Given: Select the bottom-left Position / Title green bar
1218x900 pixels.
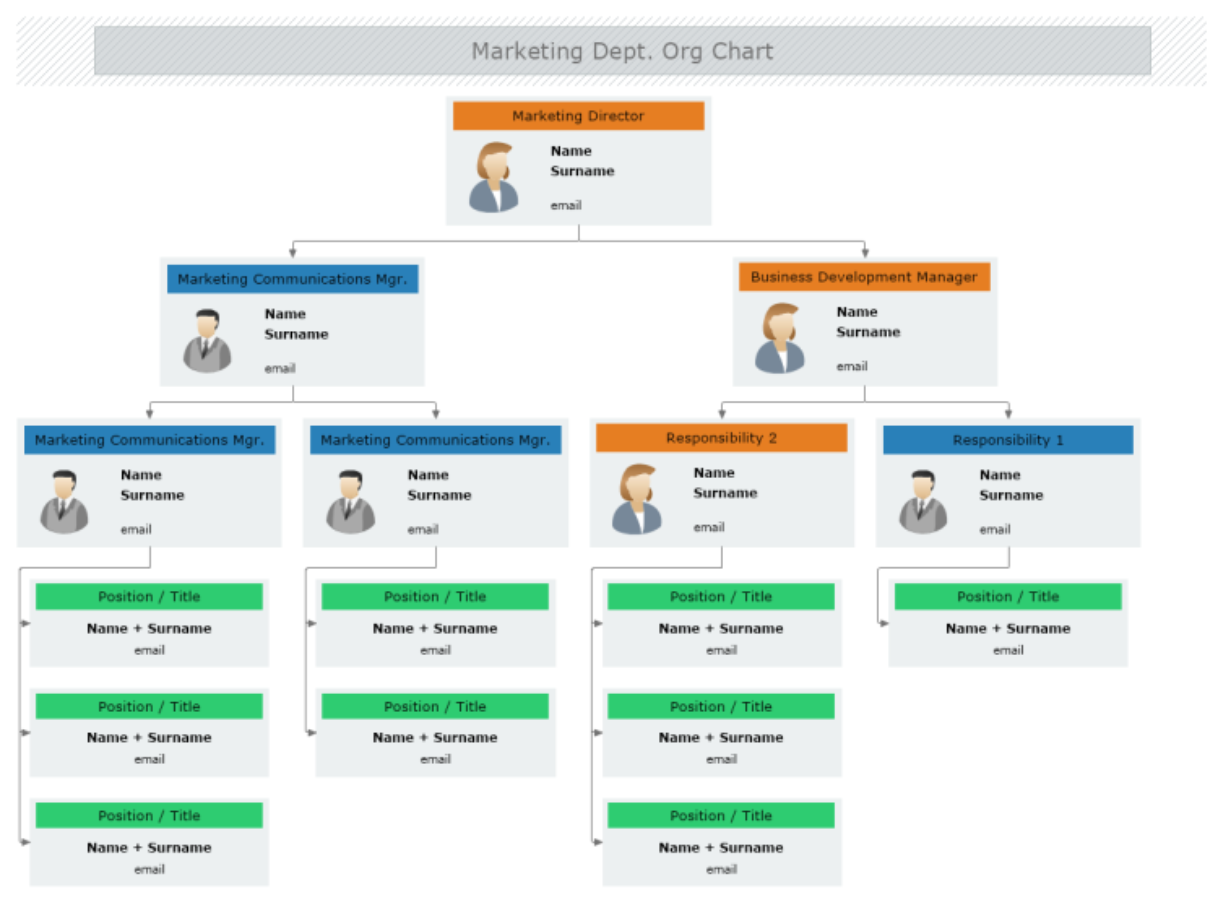Looking at the screenshot, I should click(149, 815).
